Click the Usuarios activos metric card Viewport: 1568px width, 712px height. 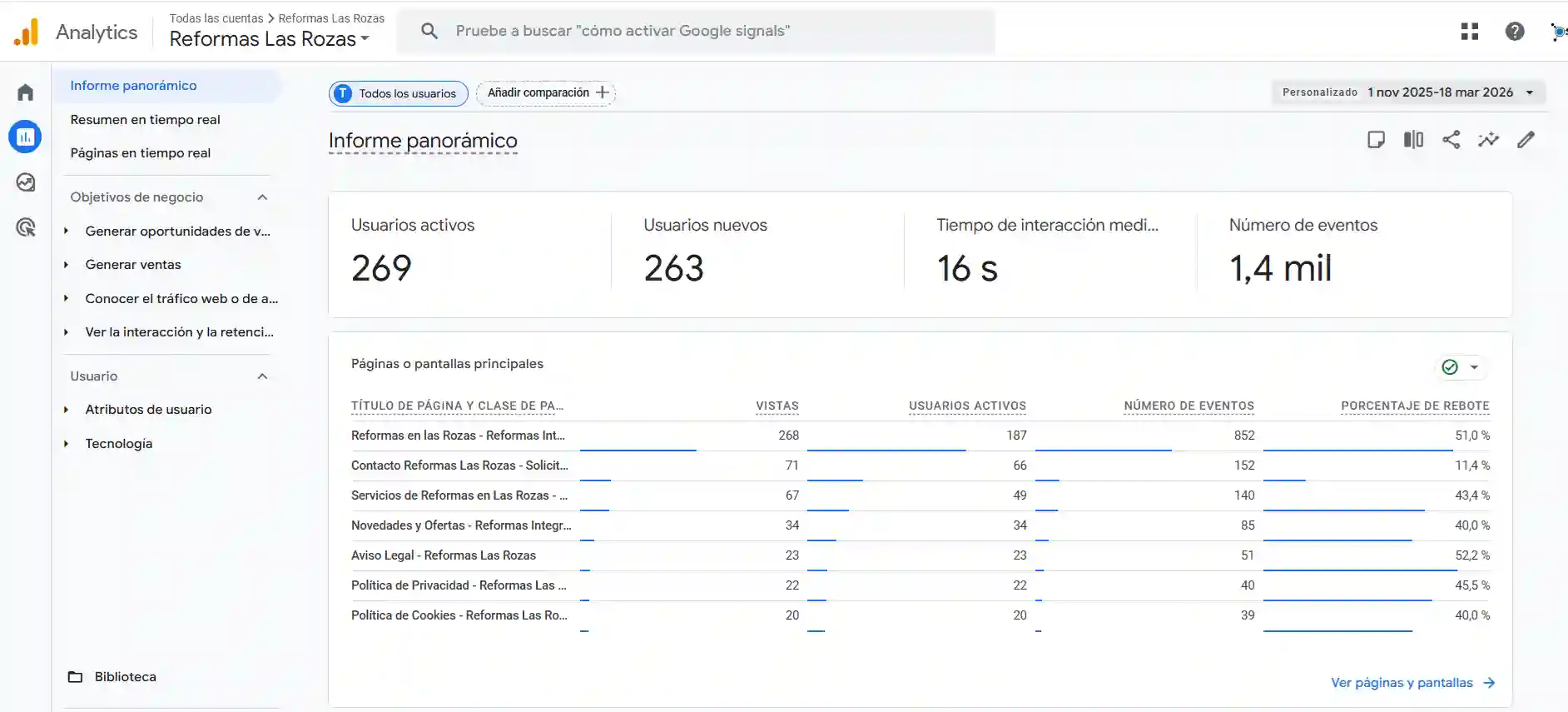469,254
